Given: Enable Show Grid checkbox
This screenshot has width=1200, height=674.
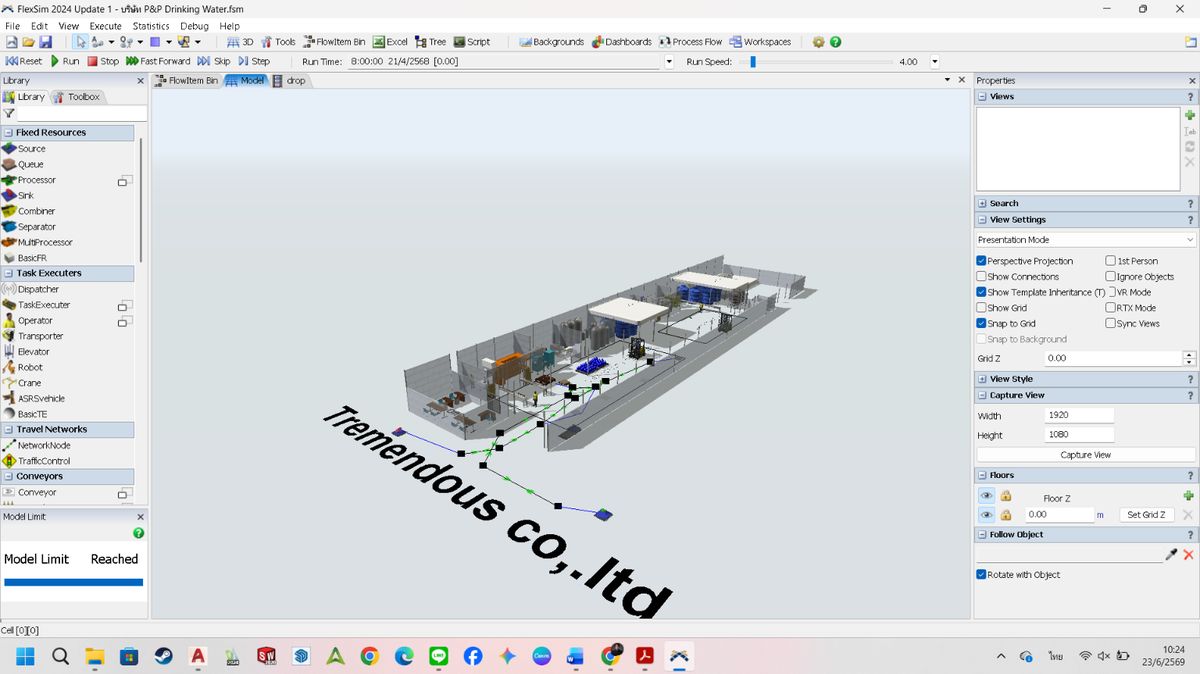Looking at the screenshot, I should tap(981, 308).
